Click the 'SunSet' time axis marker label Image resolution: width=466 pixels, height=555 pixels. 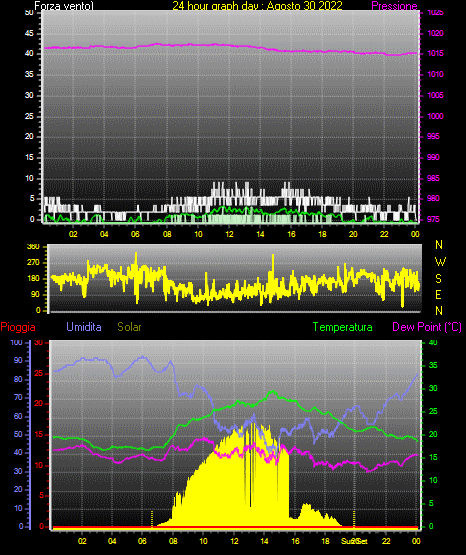point(354,541)
